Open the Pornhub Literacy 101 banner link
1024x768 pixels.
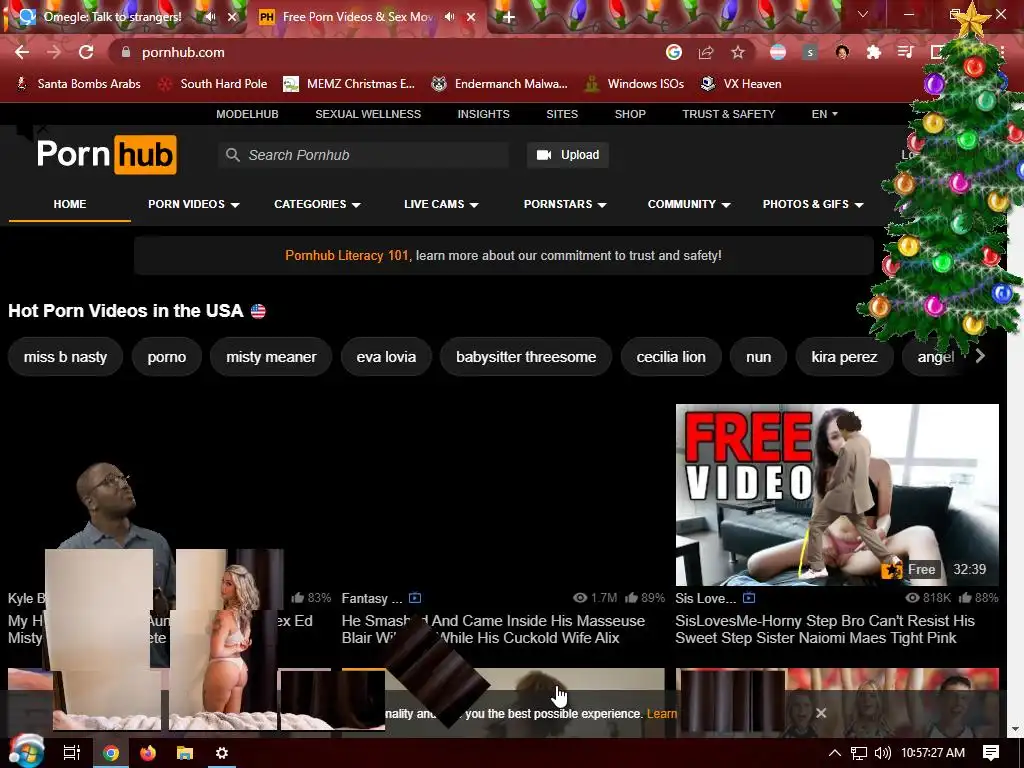pos(347,255)
